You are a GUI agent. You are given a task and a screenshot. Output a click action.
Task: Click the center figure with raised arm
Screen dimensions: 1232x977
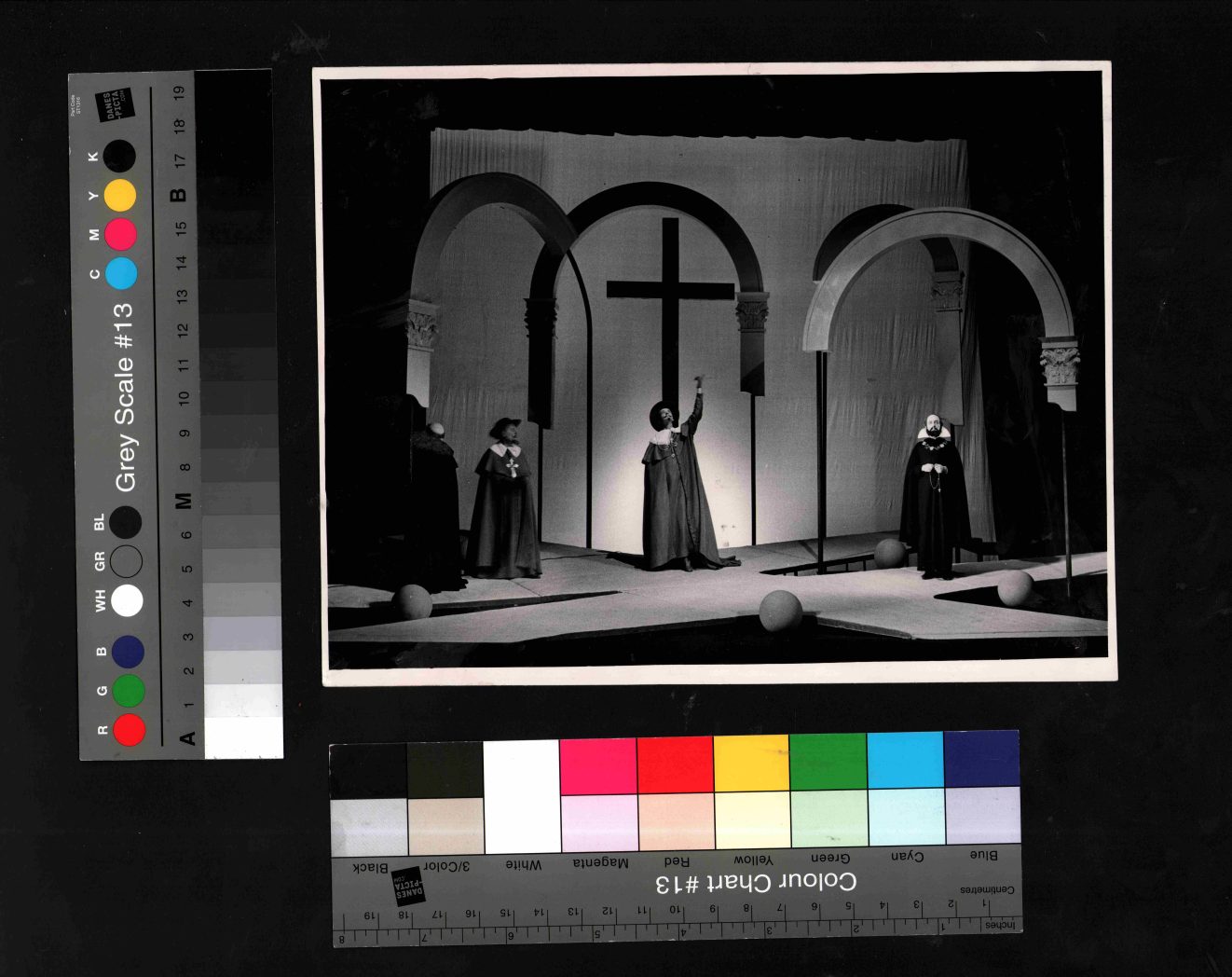point(676,489)
